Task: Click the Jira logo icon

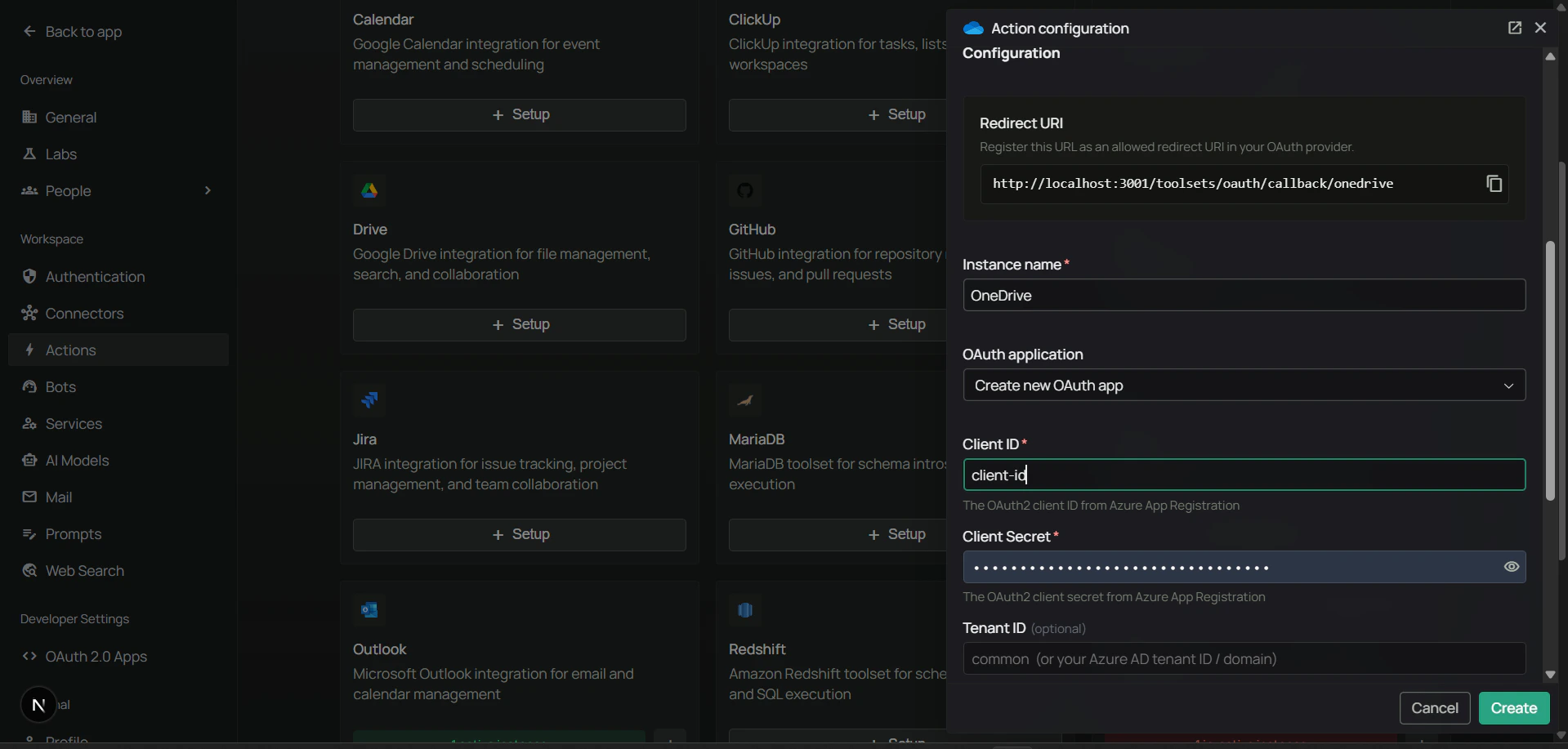Action: [x=369, y=400]
